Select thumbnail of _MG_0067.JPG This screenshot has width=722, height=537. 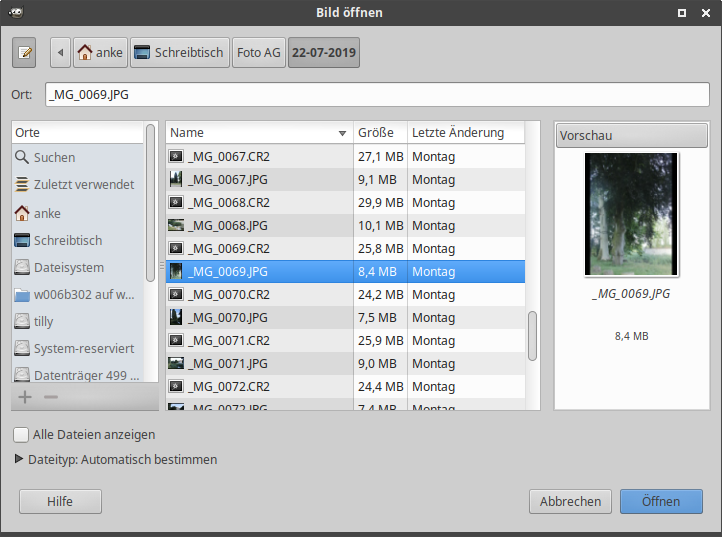tap(176, 179)
